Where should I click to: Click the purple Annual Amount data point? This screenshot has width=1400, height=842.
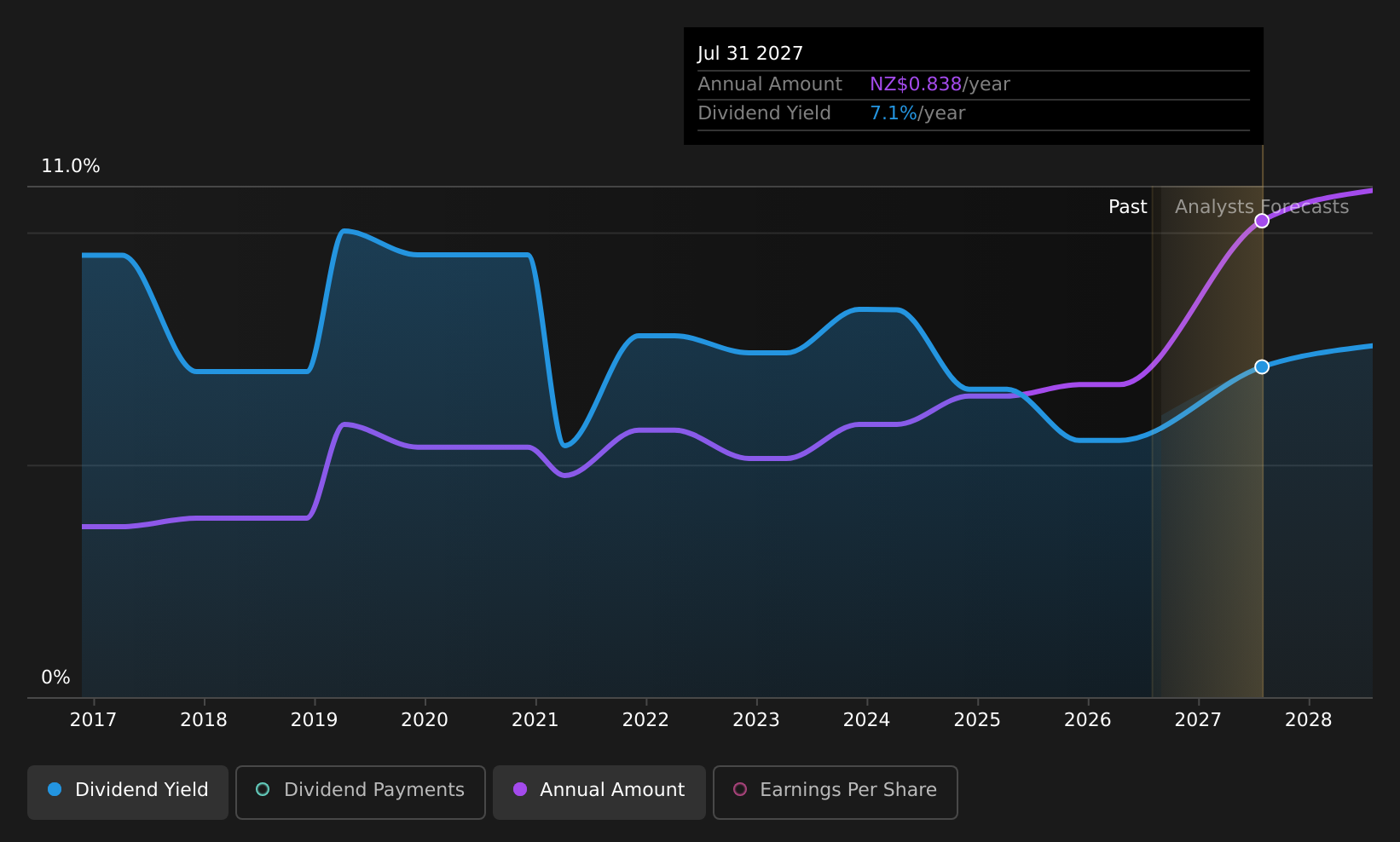pos(1262,221)
